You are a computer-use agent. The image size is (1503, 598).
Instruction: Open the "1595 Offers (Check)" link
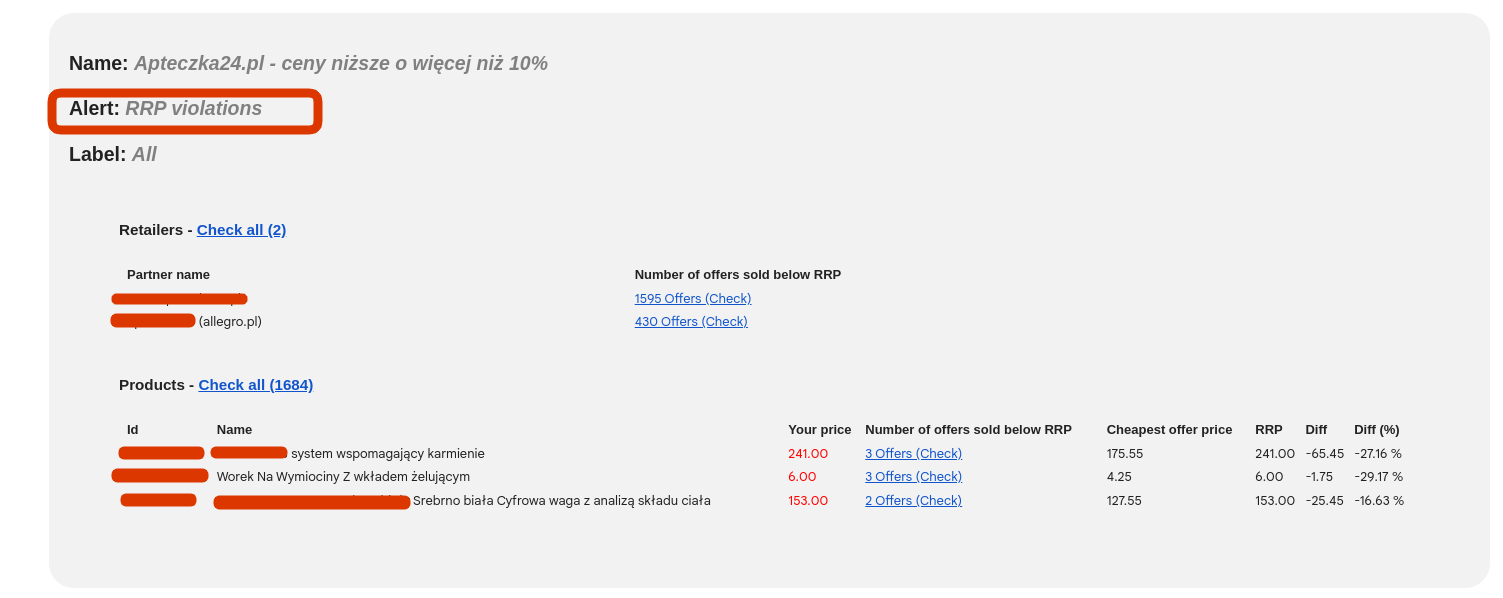[693, 299]
